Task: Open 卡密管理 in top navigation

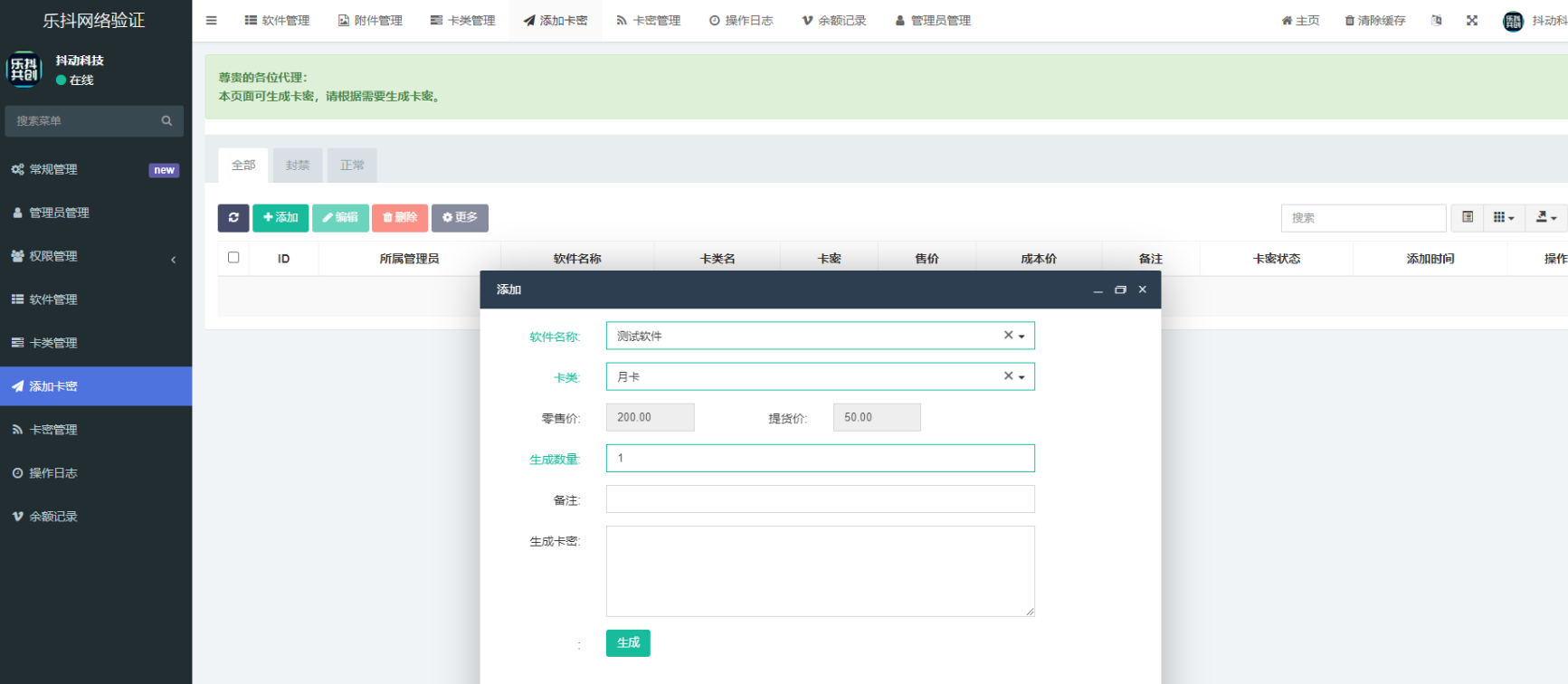Action: [x=649, y=21]
